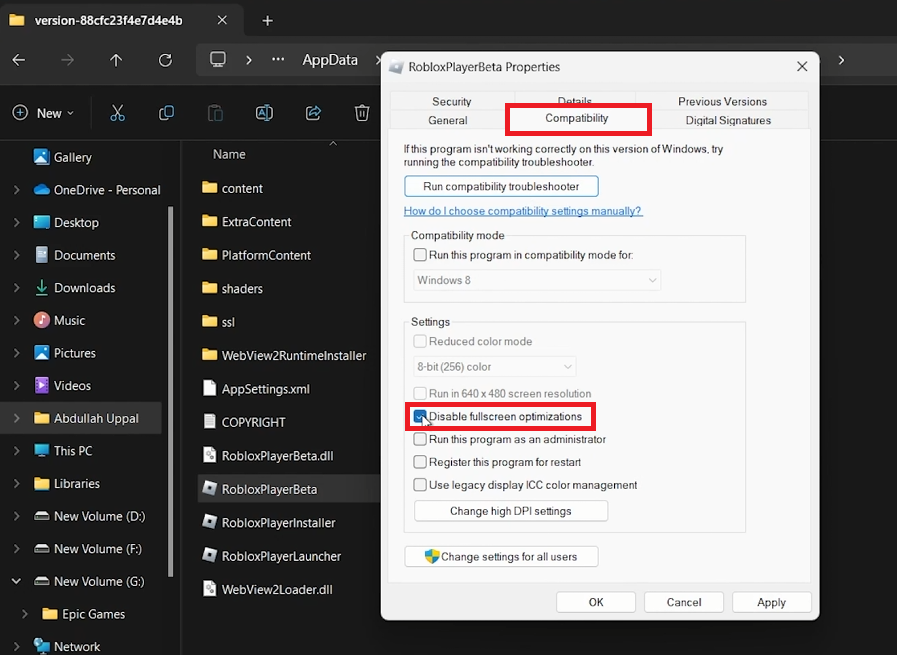Click the Cut scissors icon in Explorer toolbar

click(117, 113)
